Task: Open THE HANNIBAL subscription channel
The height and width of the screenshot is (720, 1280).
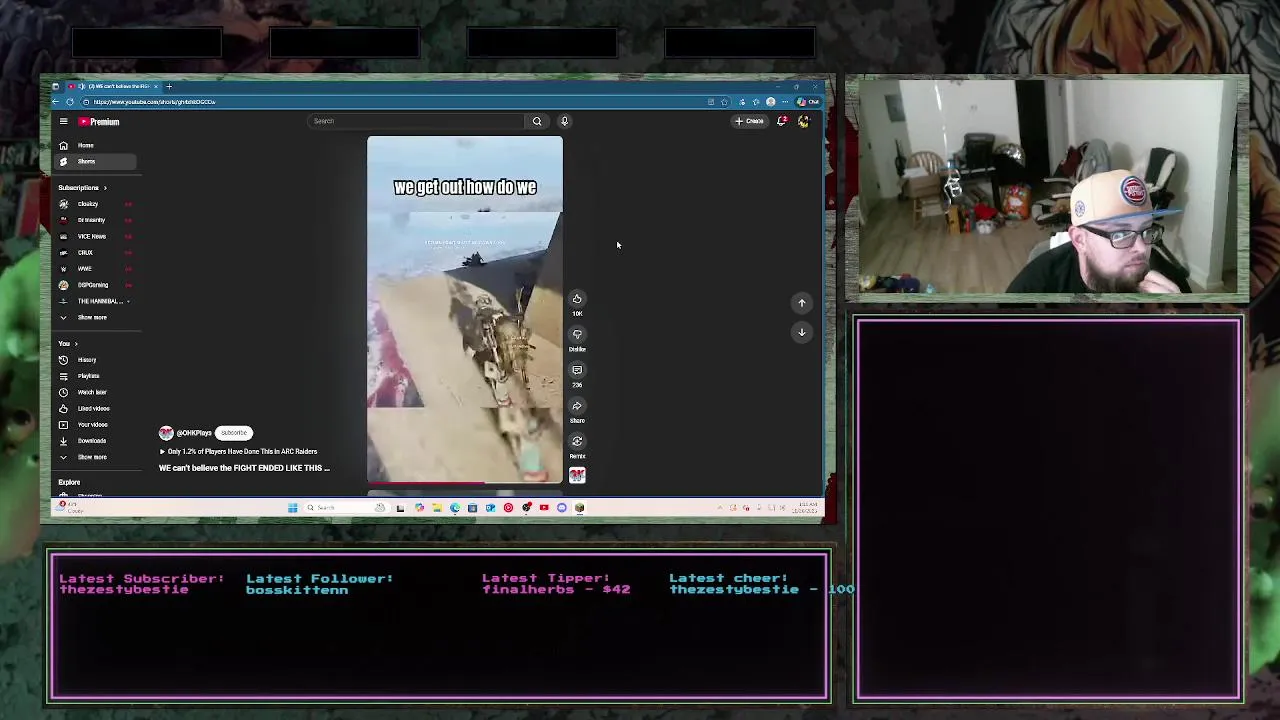Action: point(95,301)
